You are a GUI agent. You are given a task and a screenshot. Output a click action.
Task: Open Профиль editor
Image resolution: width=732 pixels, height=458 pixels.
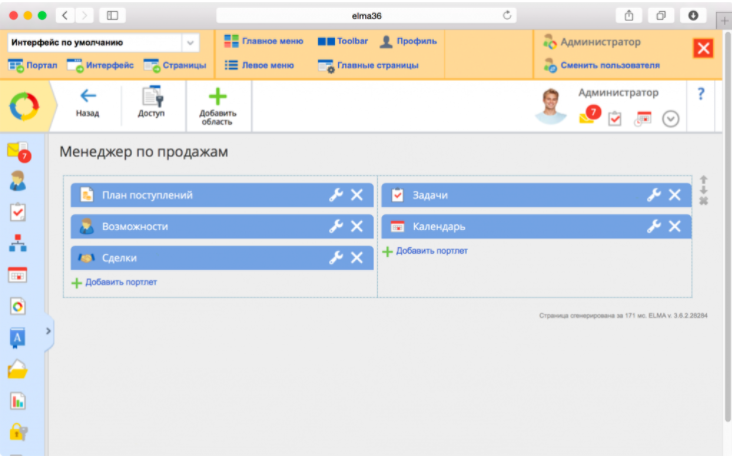click(408, 41)
